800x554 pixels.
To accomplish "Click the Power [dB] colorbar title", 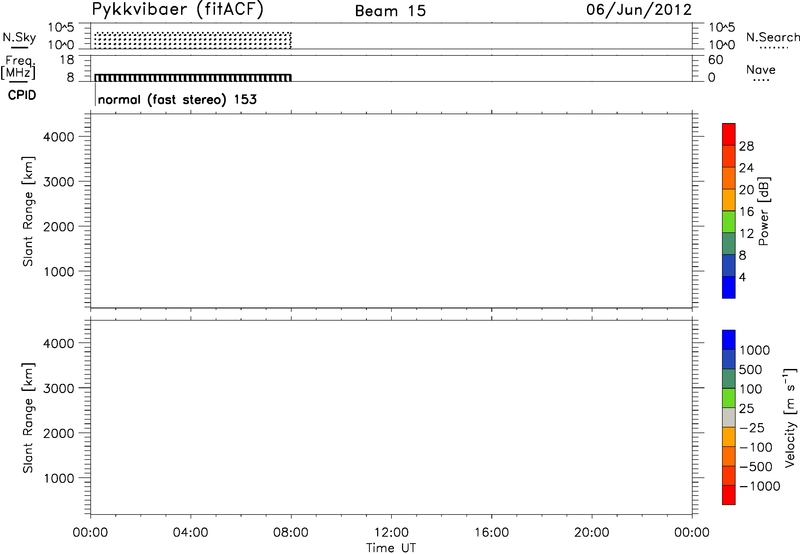I will (763, 211).
